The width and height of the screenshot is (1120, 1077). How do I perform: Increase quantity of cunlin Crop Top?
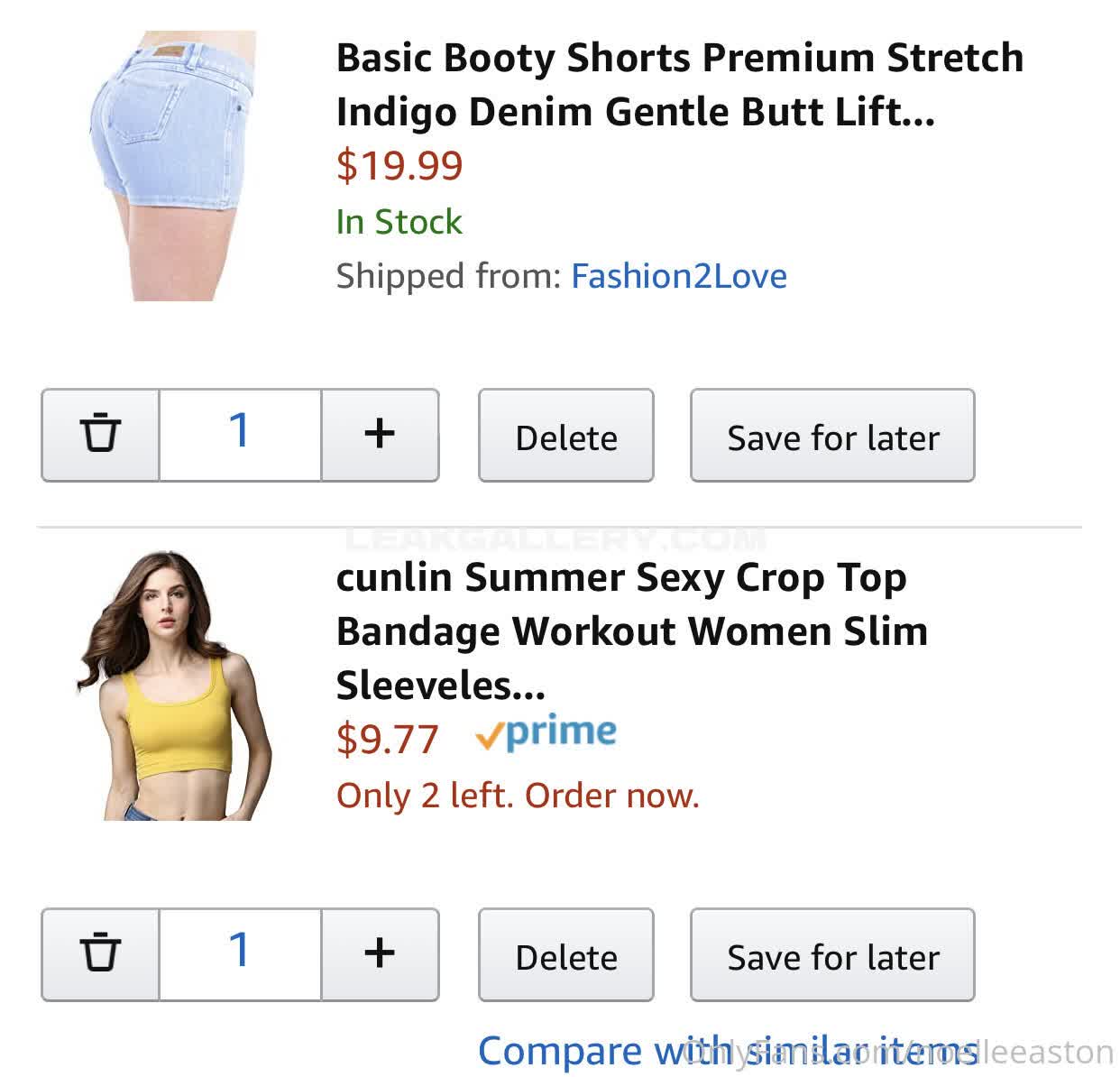380,953
